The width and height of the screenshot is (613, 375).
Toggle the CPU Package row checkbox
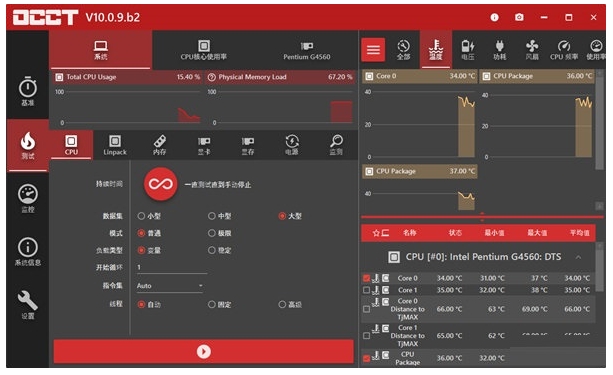coord(366,358)
